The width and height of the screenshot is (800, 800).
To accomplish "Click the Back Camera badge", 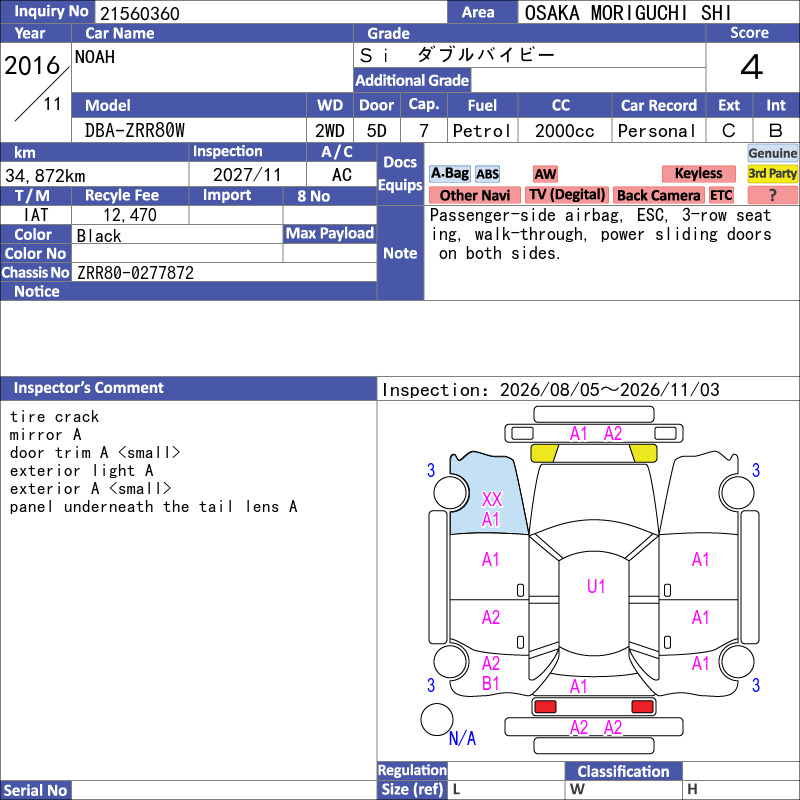I will tap(658, 195).
